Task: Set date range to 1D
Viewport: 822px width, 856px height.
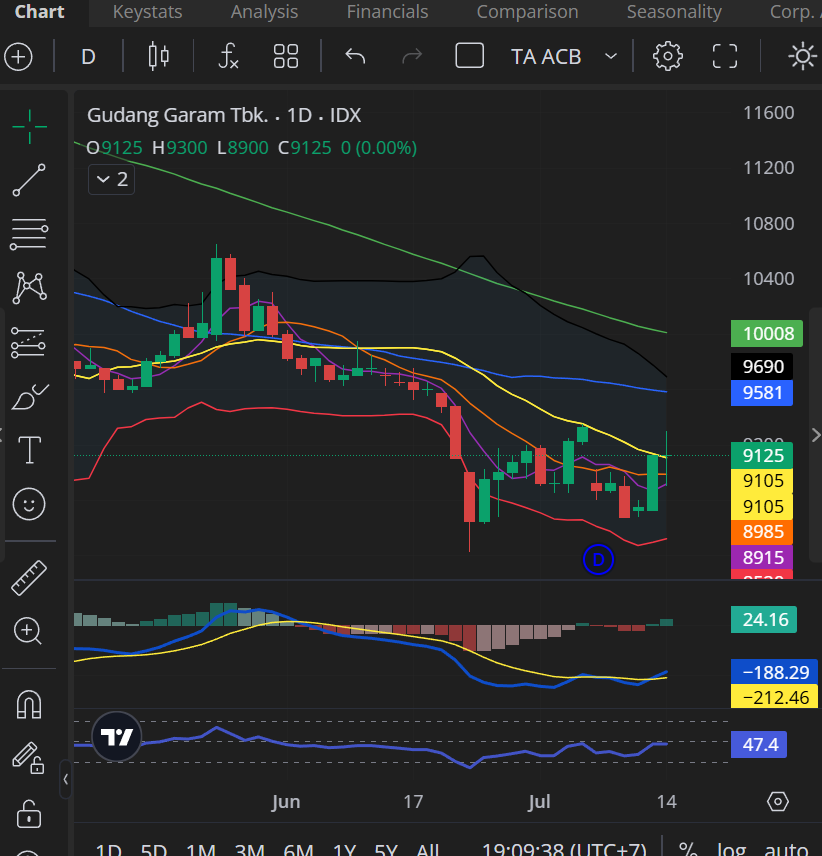Action: click(109, 849)
